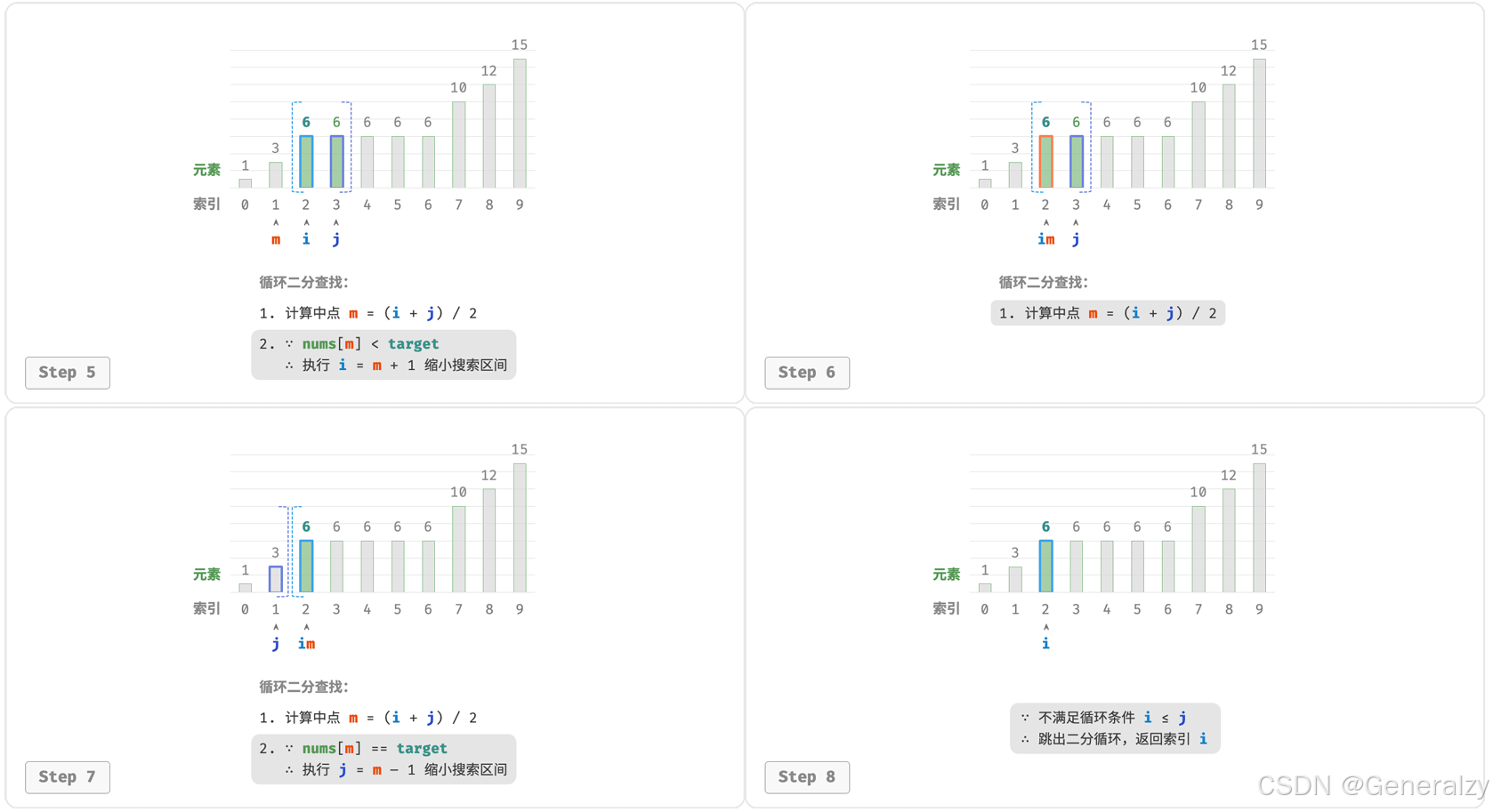
Task: Click the '循环二分查找:' heading in Step 6
Action: tap(1044, 283)
